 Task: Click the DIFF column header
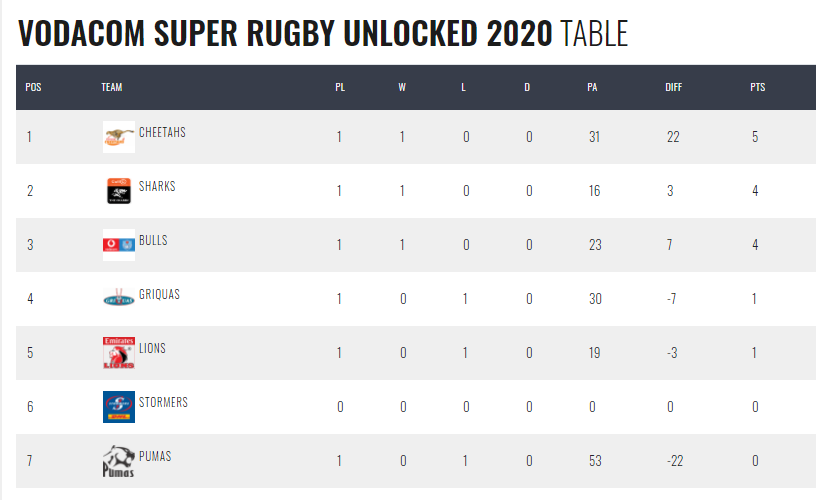click(673, 87)
